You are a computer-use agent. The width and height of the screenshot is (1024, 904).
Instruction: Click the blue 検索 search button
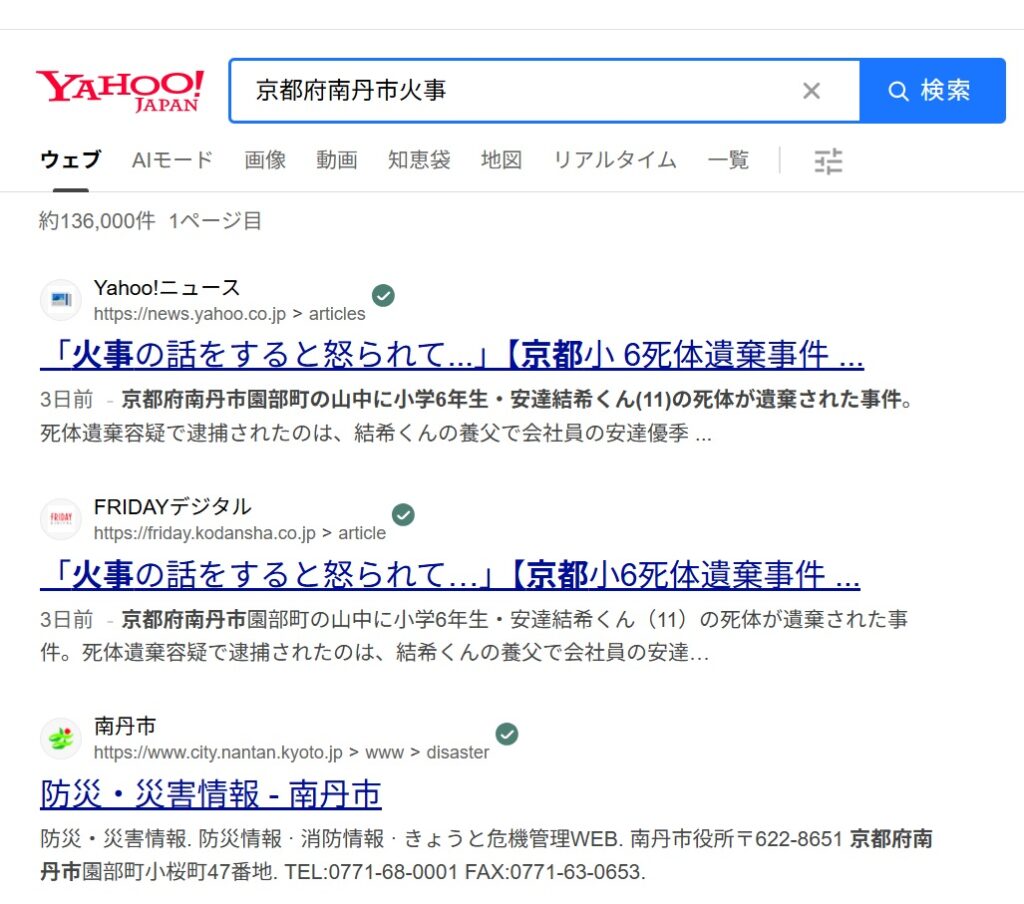(932, 91)
